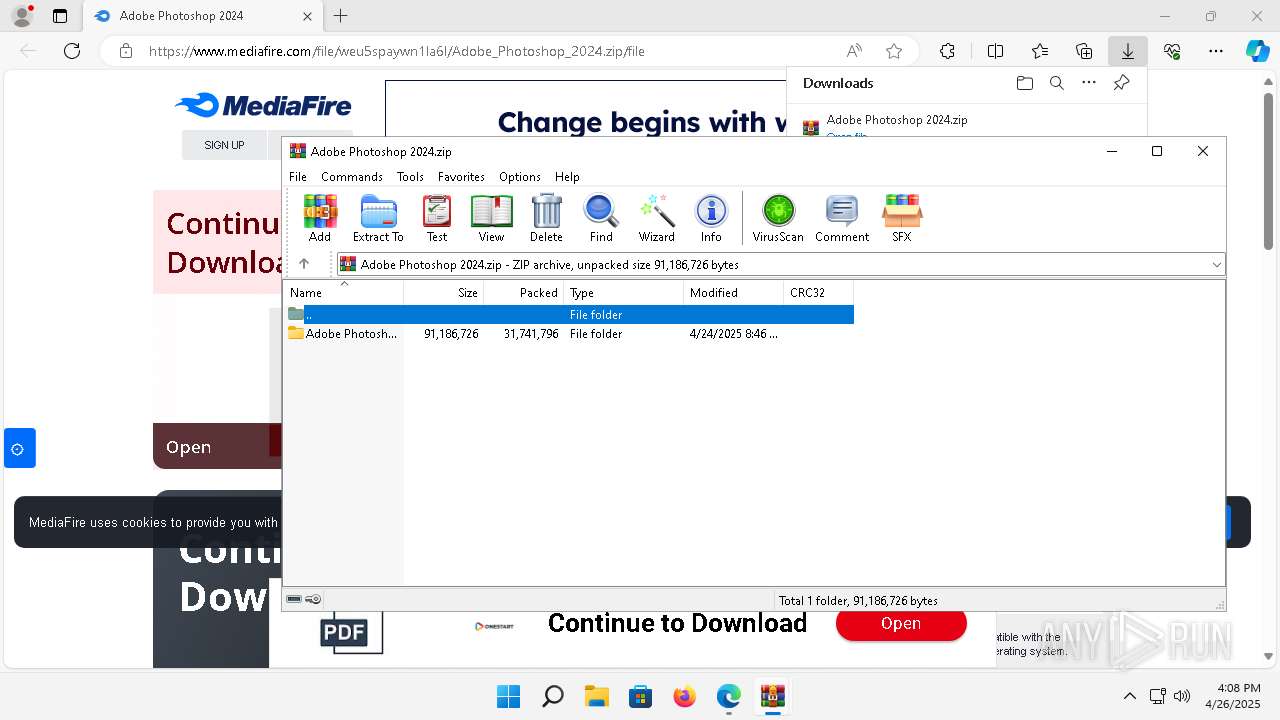The width and height of the screenshot is (1280, 720).
Task: Start VirusScan on the archive
Action: click(x=778, y=218)
